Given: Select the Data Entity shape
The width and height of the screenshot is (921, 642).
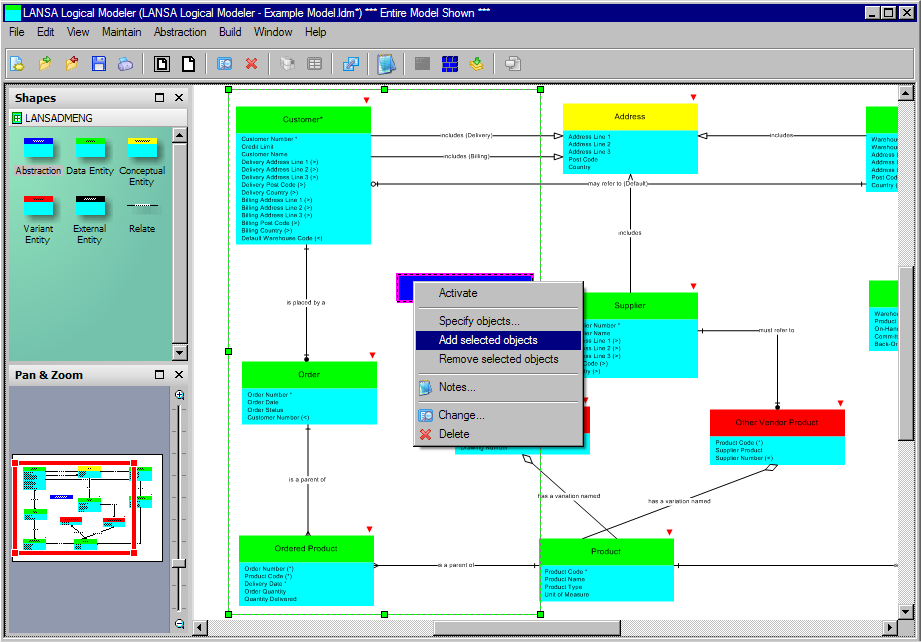Looking at the screenshot, I should tap(90, 157).
